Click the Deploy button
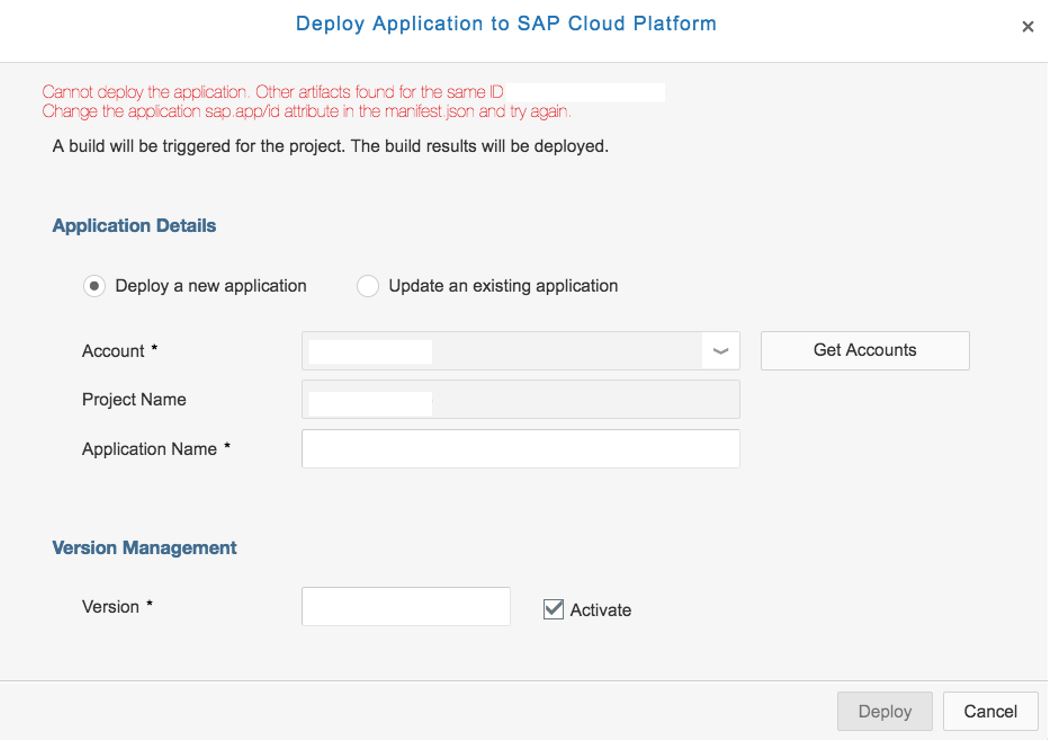Viewport: 1048px width, 742px height. click(x=884, y=711)
